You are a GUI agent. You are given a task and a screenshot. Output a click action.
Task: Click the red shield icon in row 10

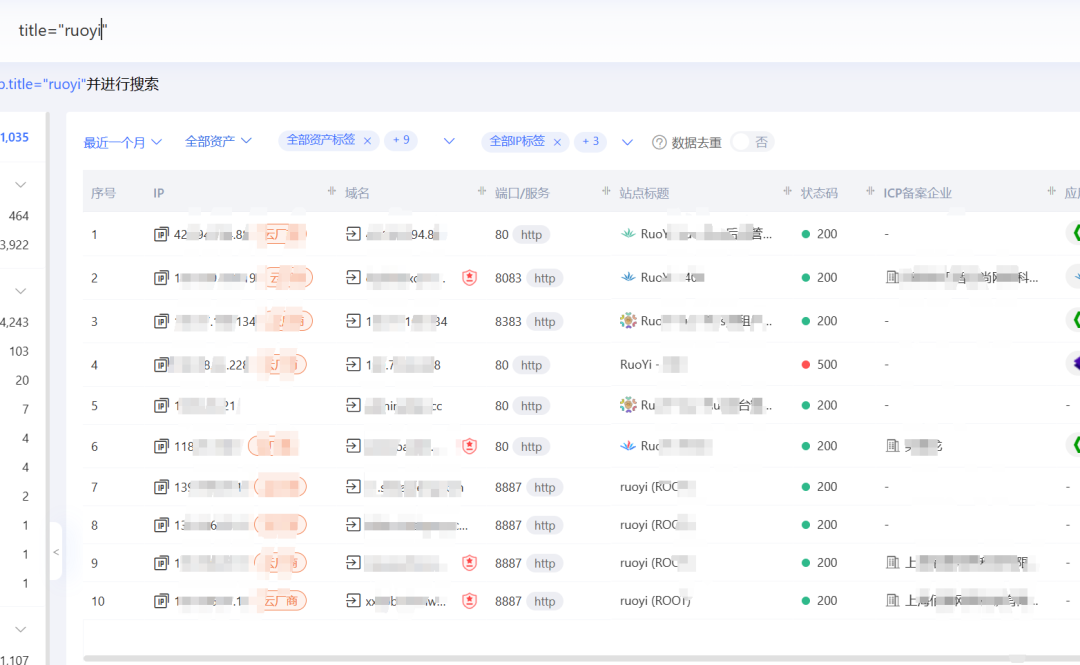click(470, 601)
